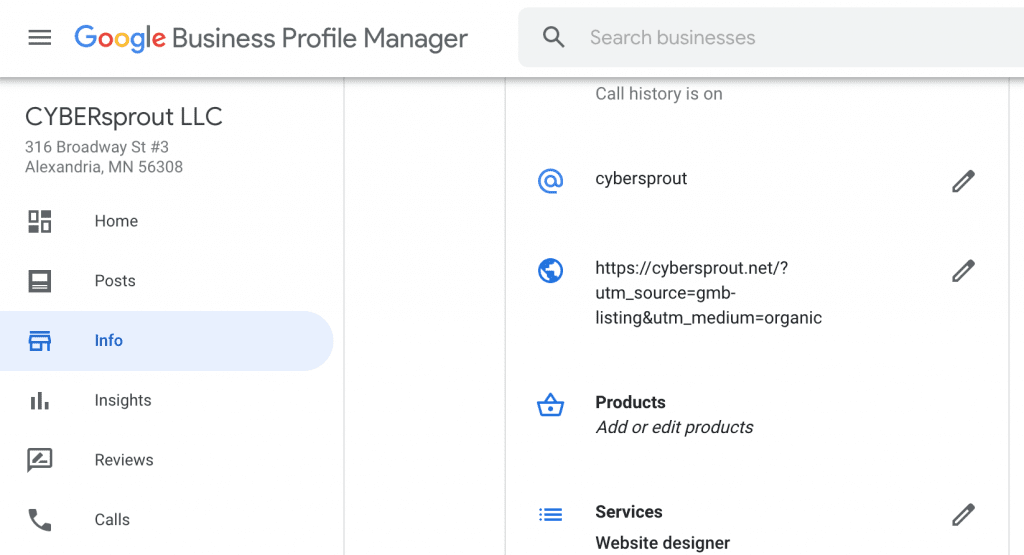Click the @ short name icon
The height and width of the screenshot is (555, 1024).
tap(551, 181)
